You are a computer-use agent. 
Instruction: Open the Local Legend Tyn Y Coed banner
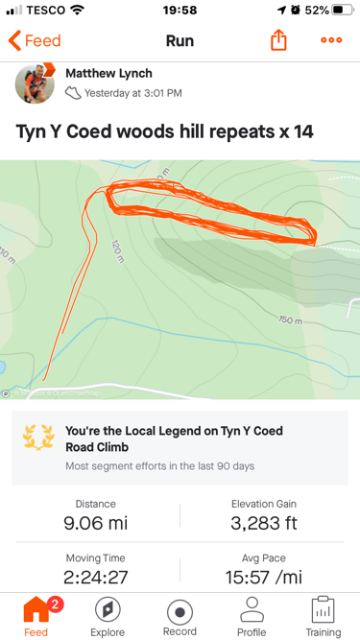pos(180,448)
